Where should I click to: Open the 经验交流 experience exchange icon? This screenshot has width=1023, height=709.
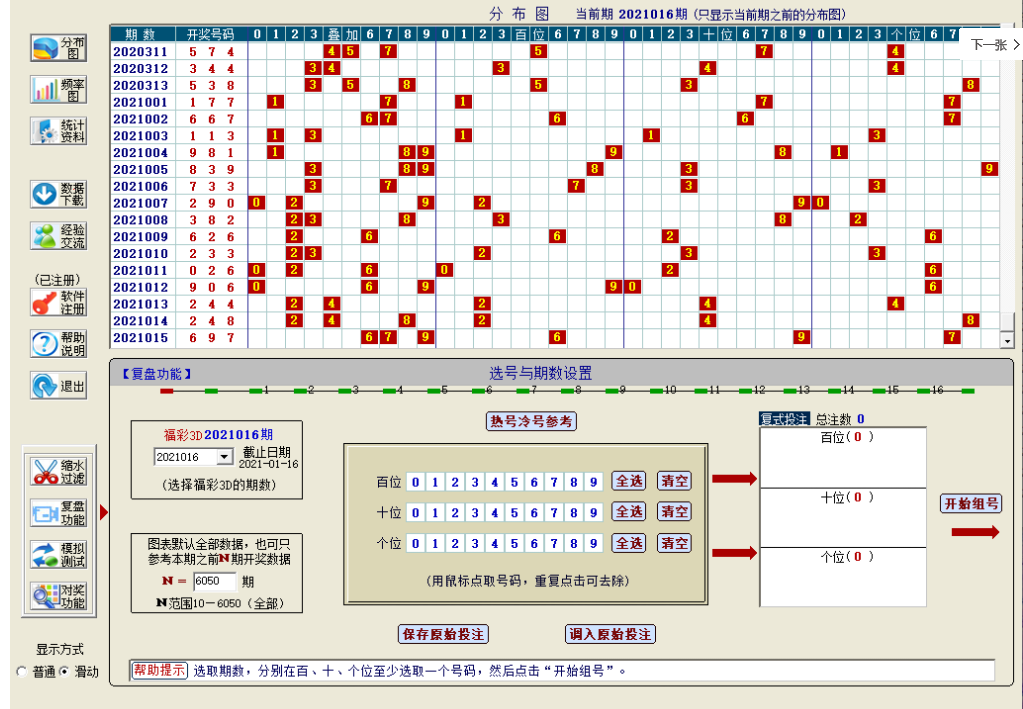point(58,236)
